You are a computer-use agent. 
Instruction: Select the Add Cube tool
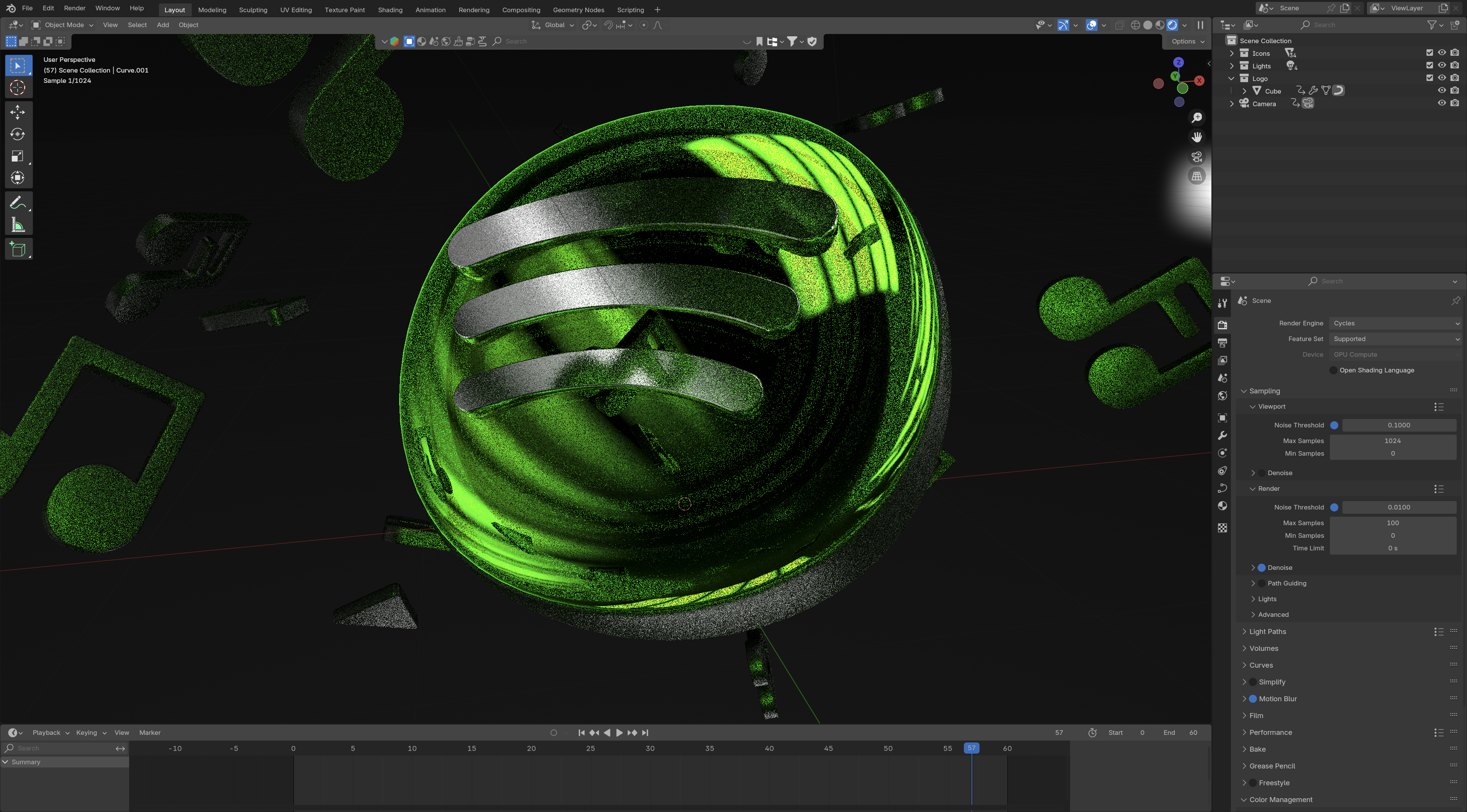coord(18,249)
